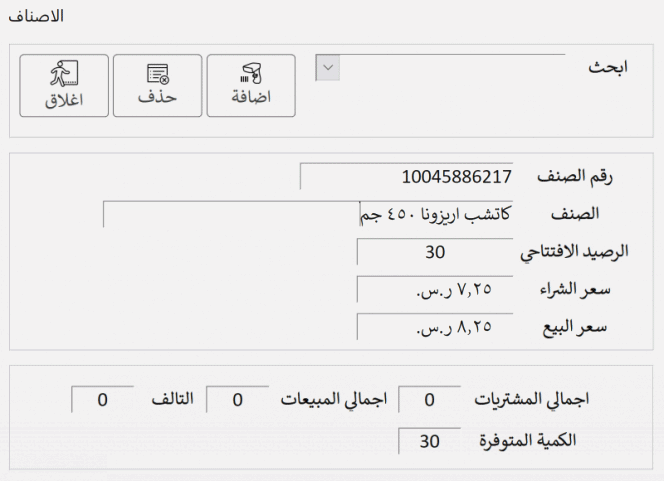Click the الاصناف window title text
The width and height of the screenshot is (664, 481).
(x=35, y=17)
